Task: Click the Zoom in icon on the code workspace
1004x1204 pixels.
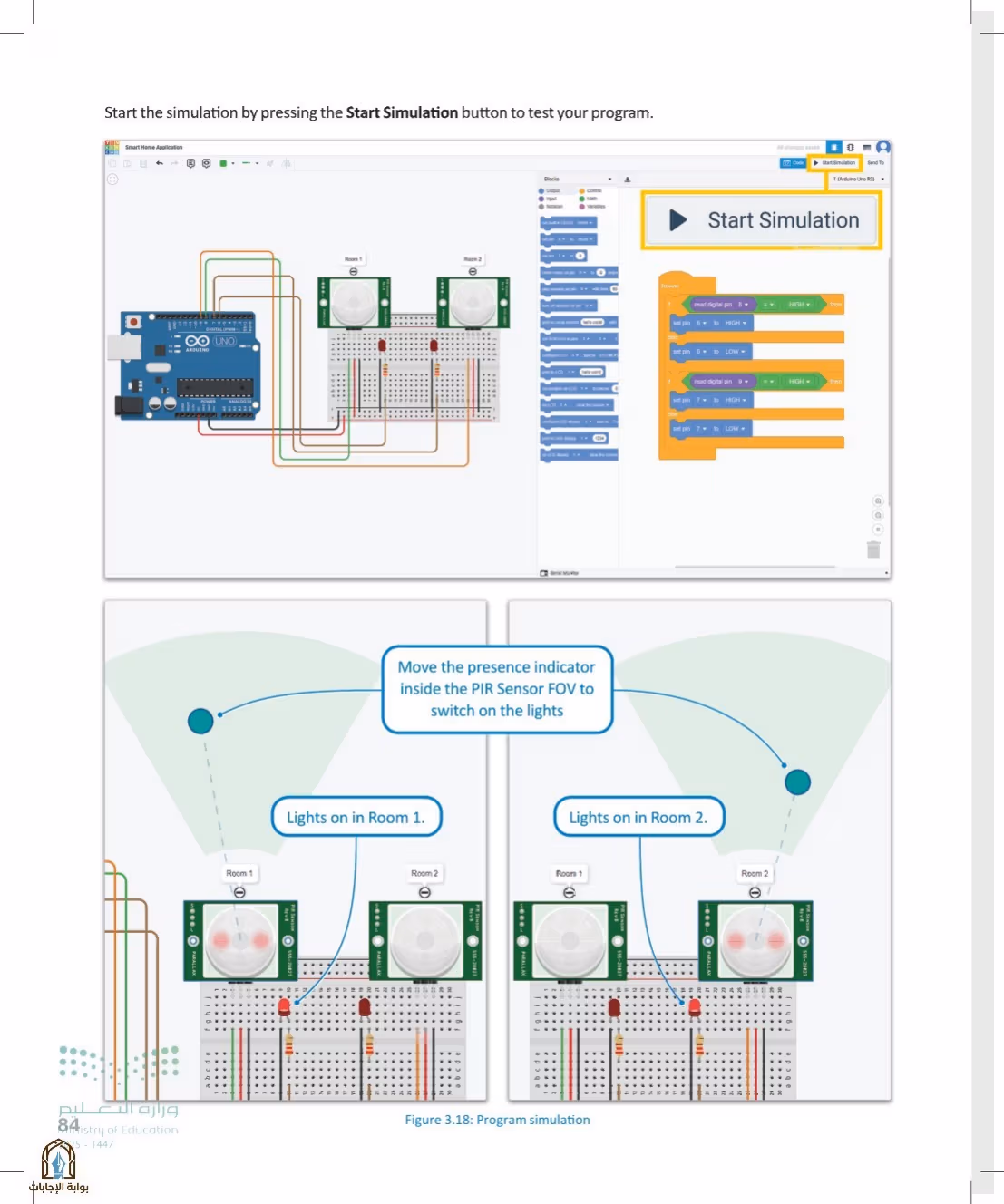Action: (x=878, y=501)
